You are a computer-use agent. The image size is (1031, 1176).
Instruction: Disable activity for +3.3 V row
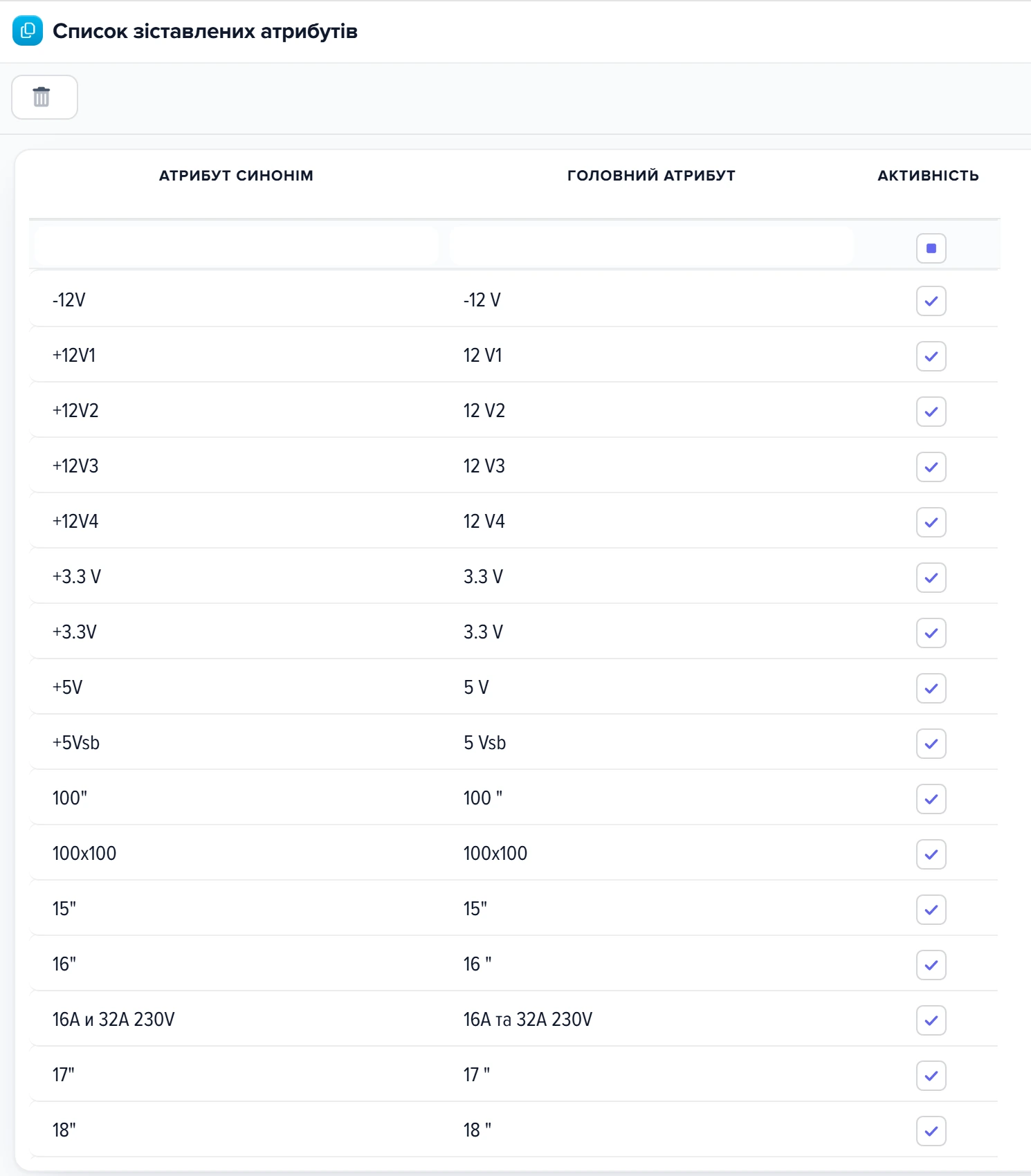click(x=931, y=578)
